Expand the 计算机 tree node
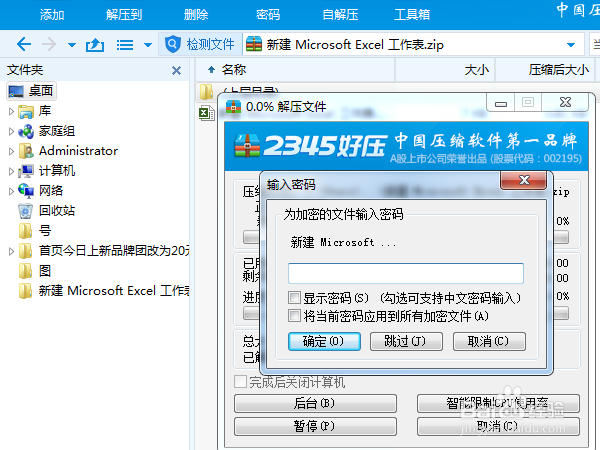This screenshot has height=450, width=600. 11,171
